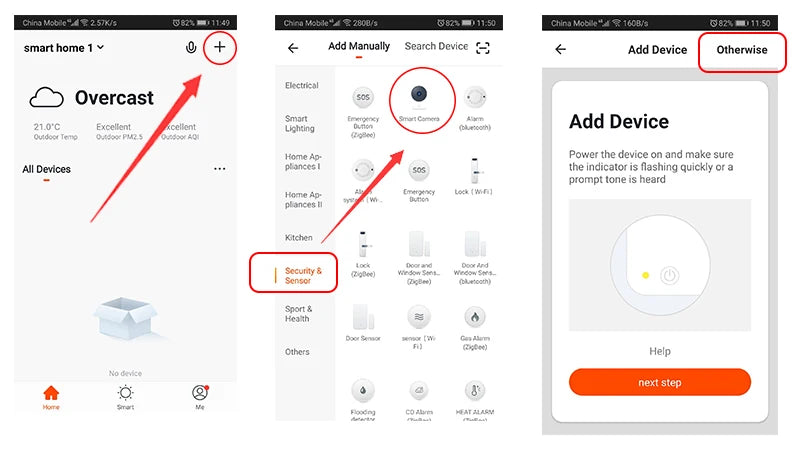Screen dimensions: 800x450
Task: Open the Smart Lighting category
Action: click(x=299, y=123)
